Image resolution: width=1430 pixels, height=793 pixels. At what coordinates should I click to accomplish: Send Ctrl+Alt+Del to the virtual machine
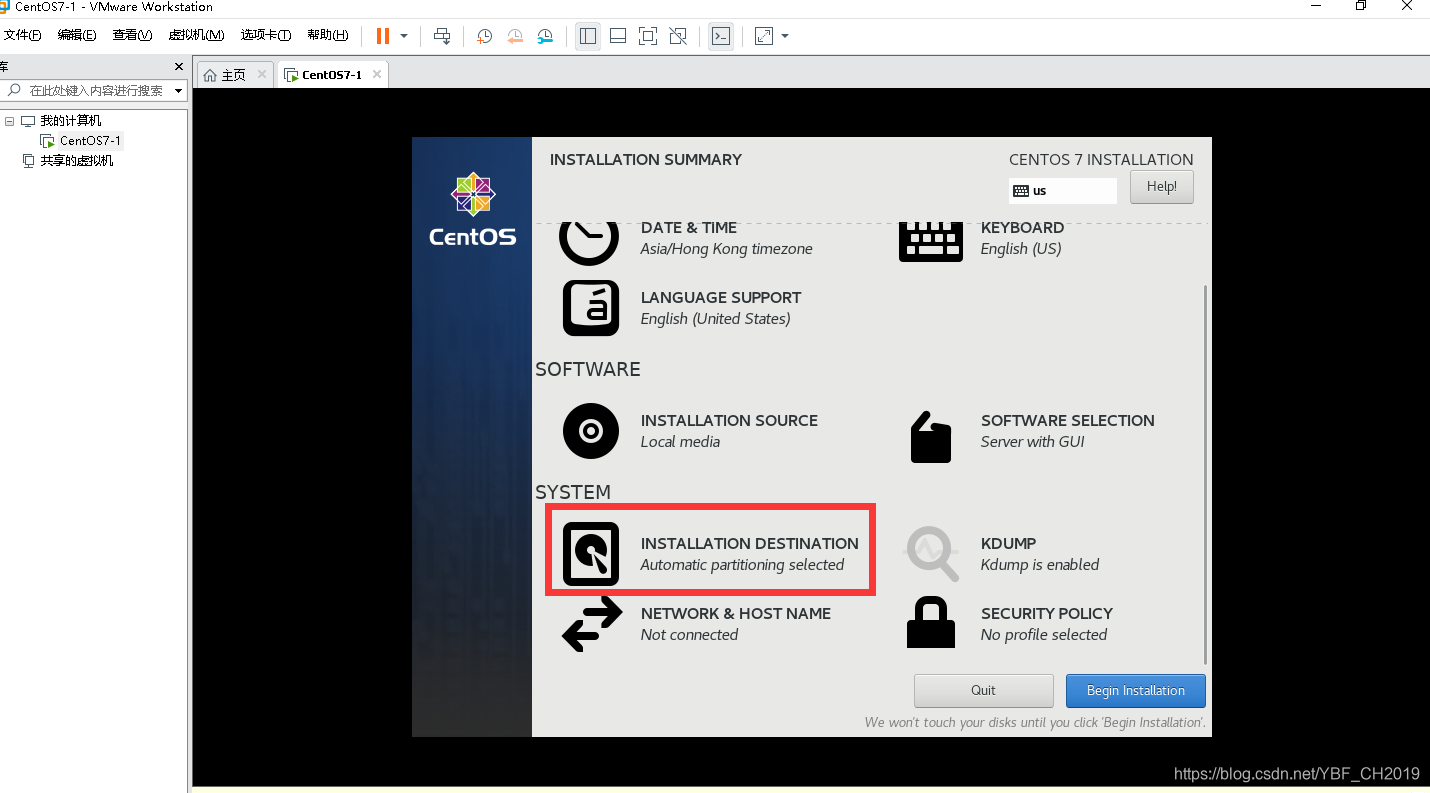[x=442, y=36]
